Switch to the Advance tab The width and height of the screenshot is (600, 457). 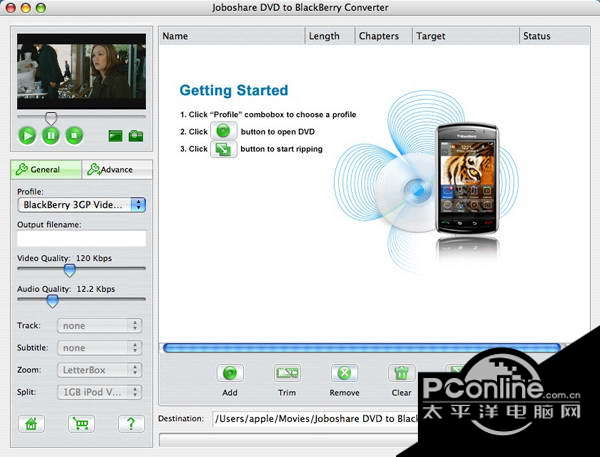[117, 169]
